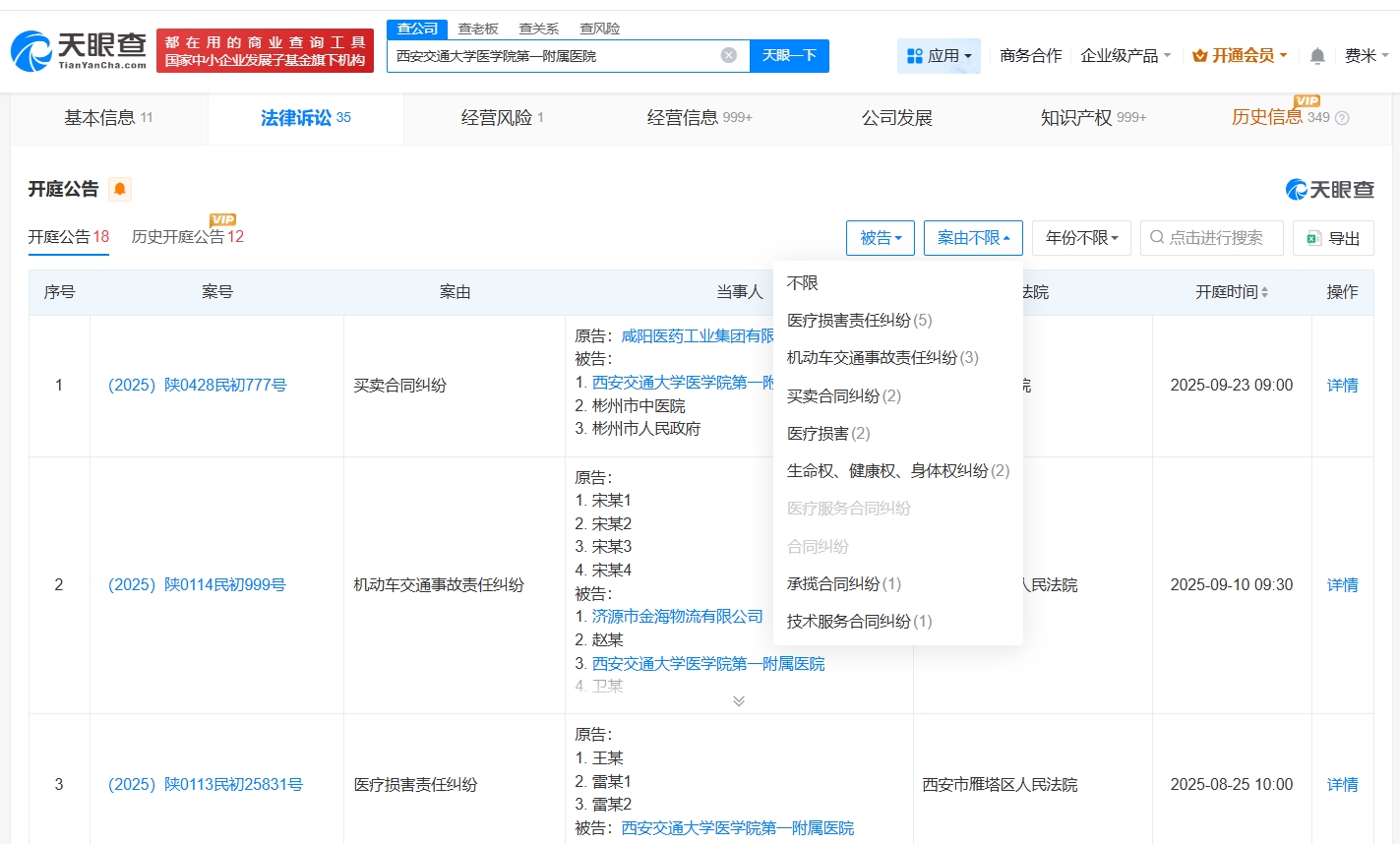Click the notification bell in top bar
Image resolution: width=1400 pixels, height=844 pixels.
[x=1317, y=56]
